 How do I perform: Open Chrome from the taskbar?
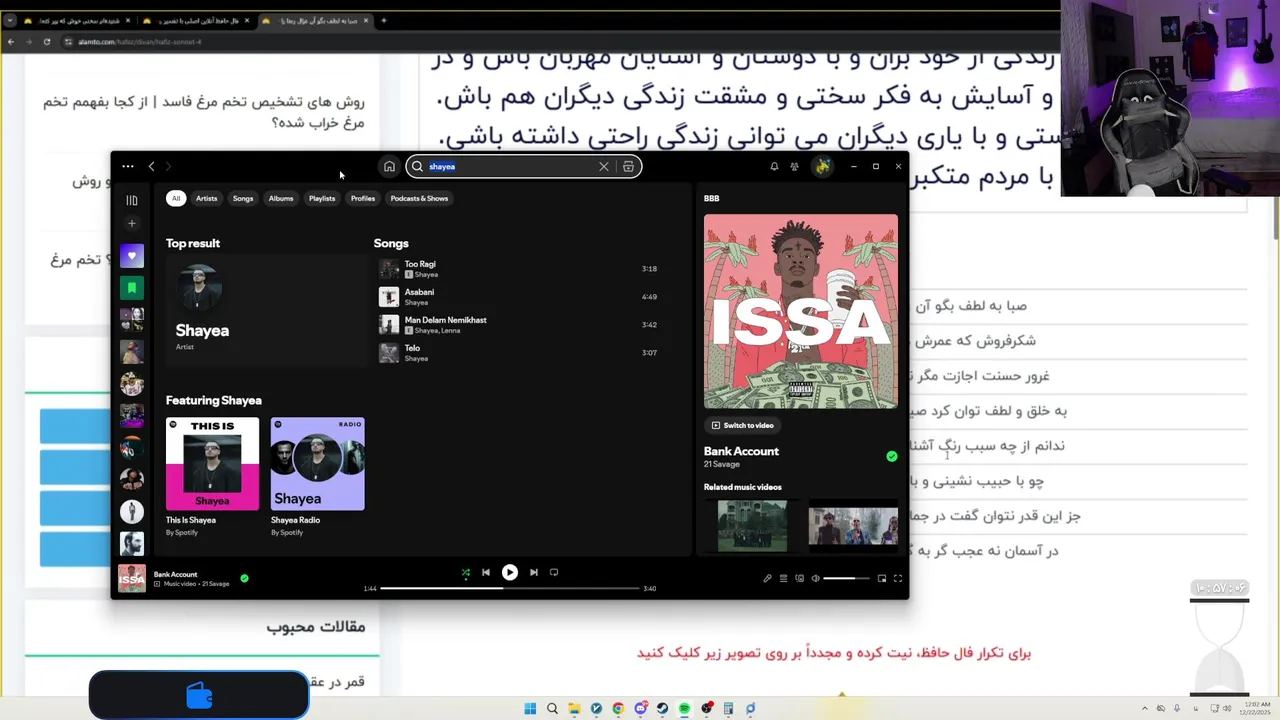pos(618,708)
